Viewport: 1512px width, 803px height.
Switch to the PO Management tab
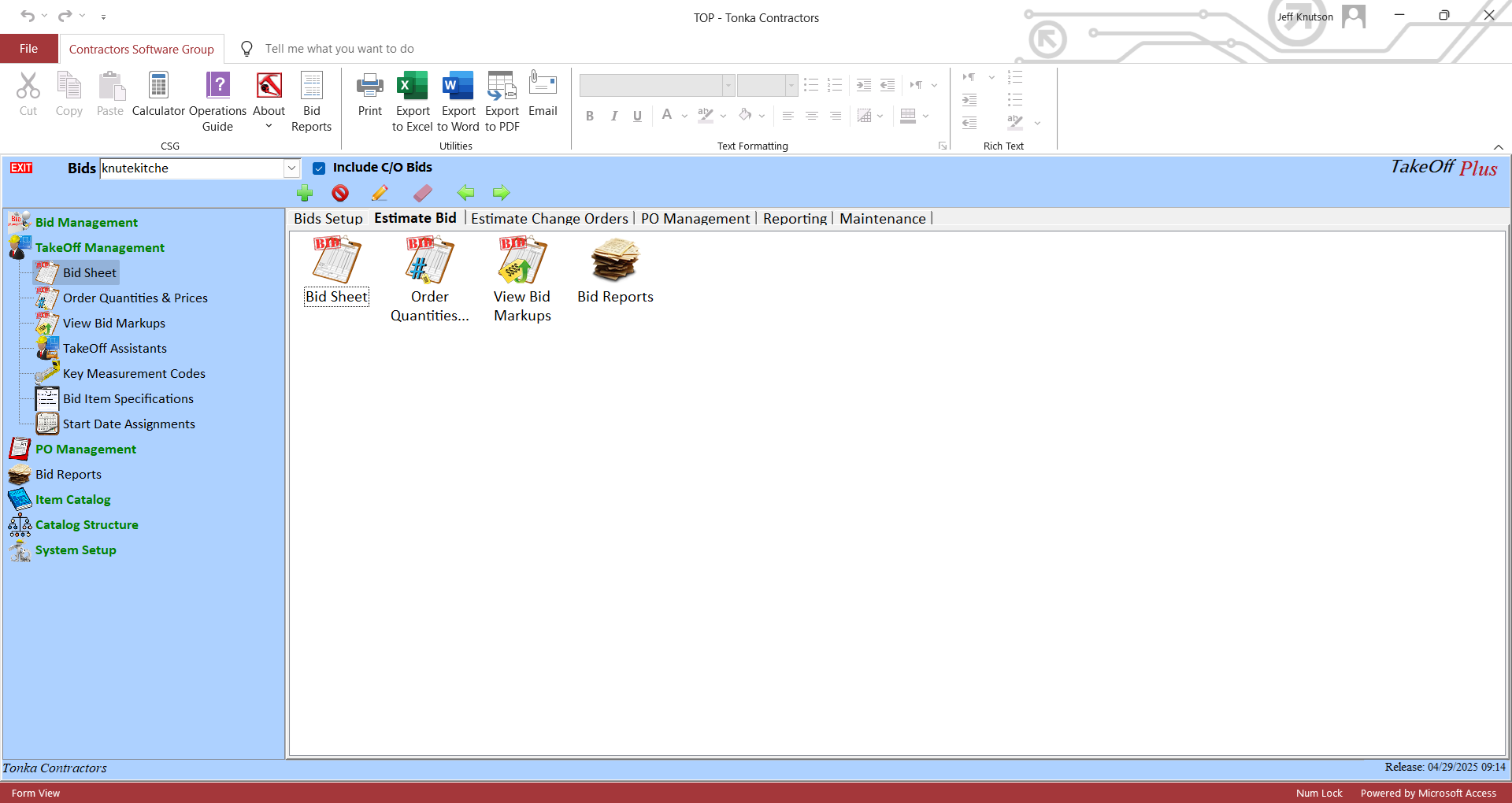coord(695,219)
